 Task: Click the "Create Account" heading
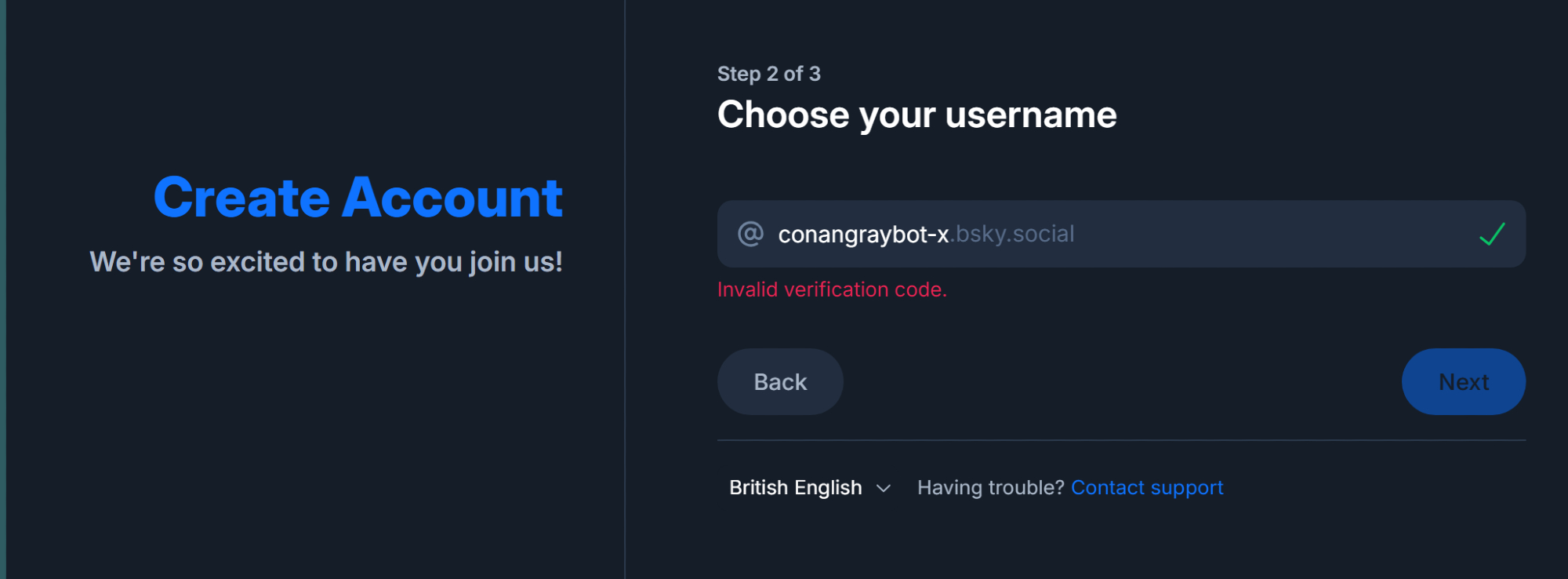(358, 198)
